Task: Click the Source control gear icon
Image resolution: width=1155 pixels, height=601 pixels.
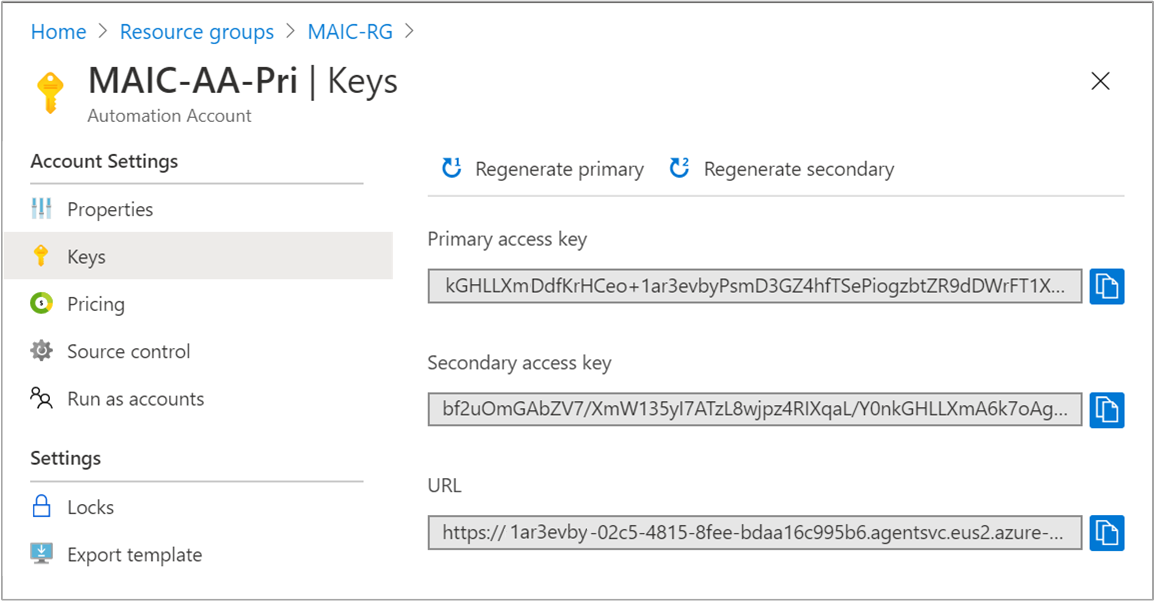Action: tap(41, 351)
